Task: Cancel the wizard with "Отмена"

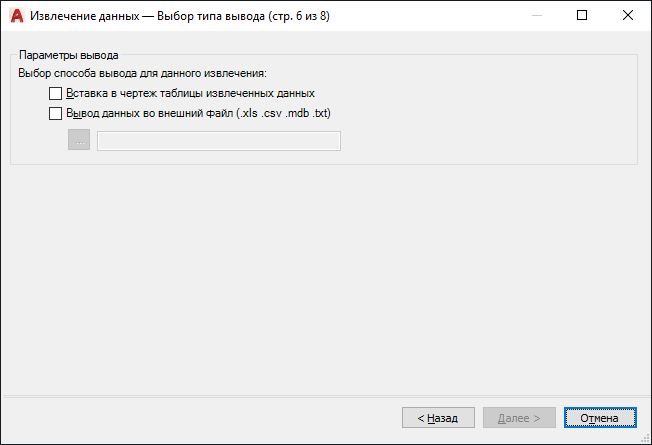Action: click(600, 418)
